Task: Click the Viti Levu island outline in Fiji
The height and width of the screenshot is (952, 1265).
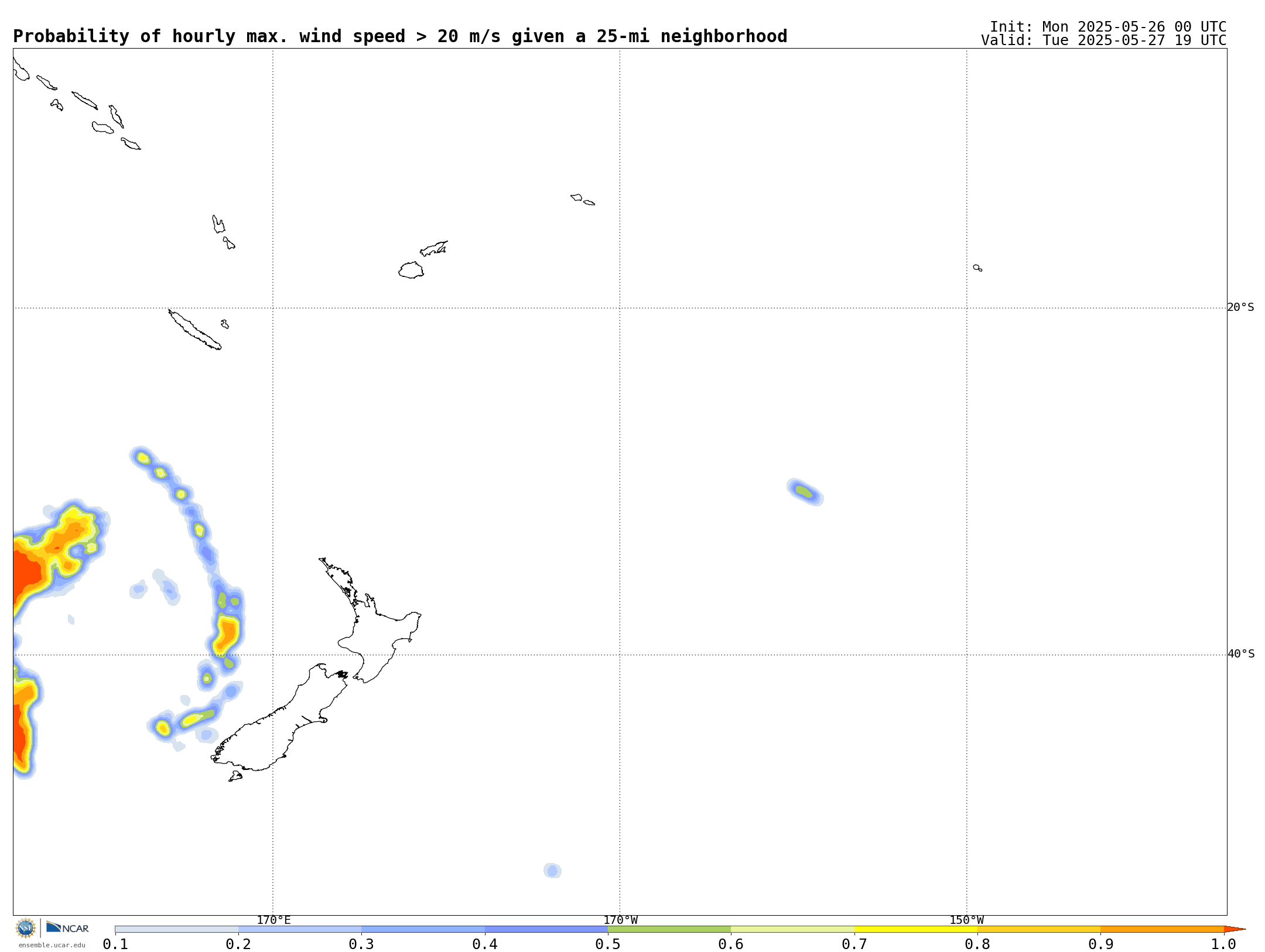Action: tap(411, 270)
